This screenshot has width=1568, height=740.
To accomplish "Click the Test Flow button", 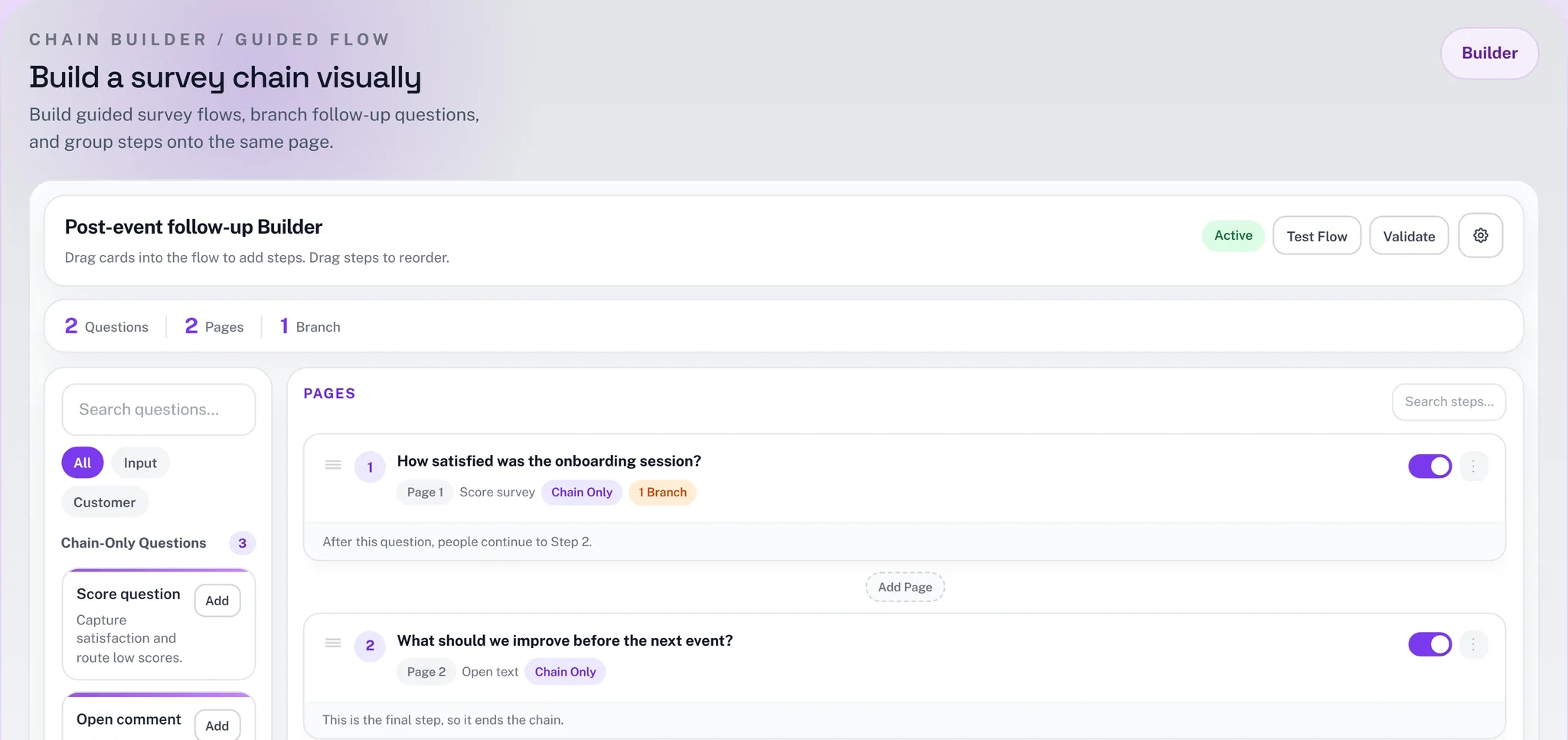I will (1317, 235).
